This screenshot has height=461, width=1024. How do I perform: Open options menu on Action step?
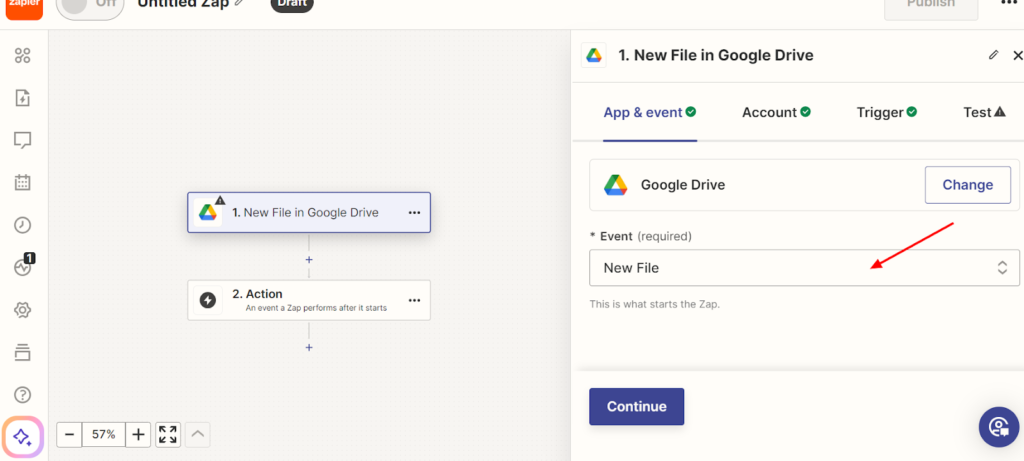[x=414, y=300]
